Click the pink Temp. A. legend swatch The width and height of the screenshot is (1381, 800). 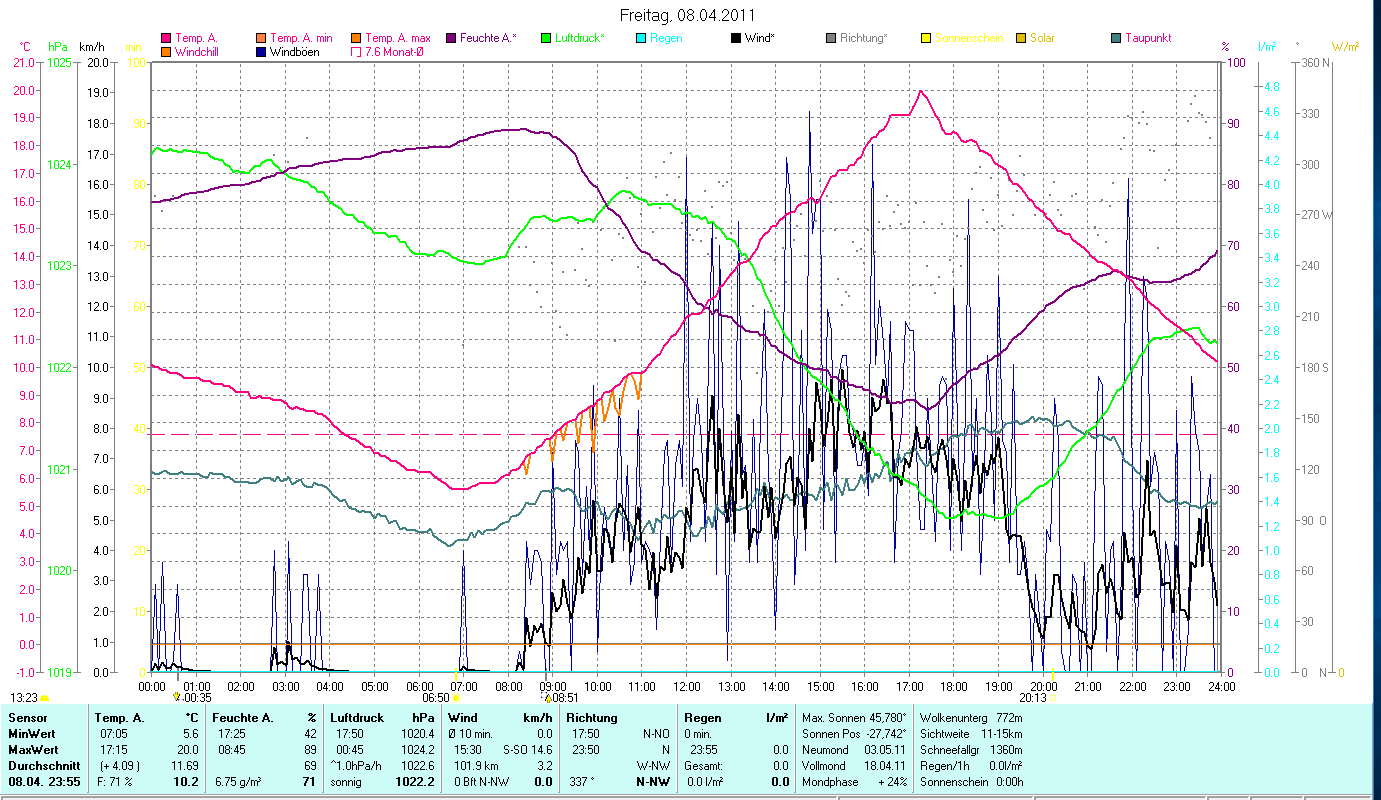(167, 38)
